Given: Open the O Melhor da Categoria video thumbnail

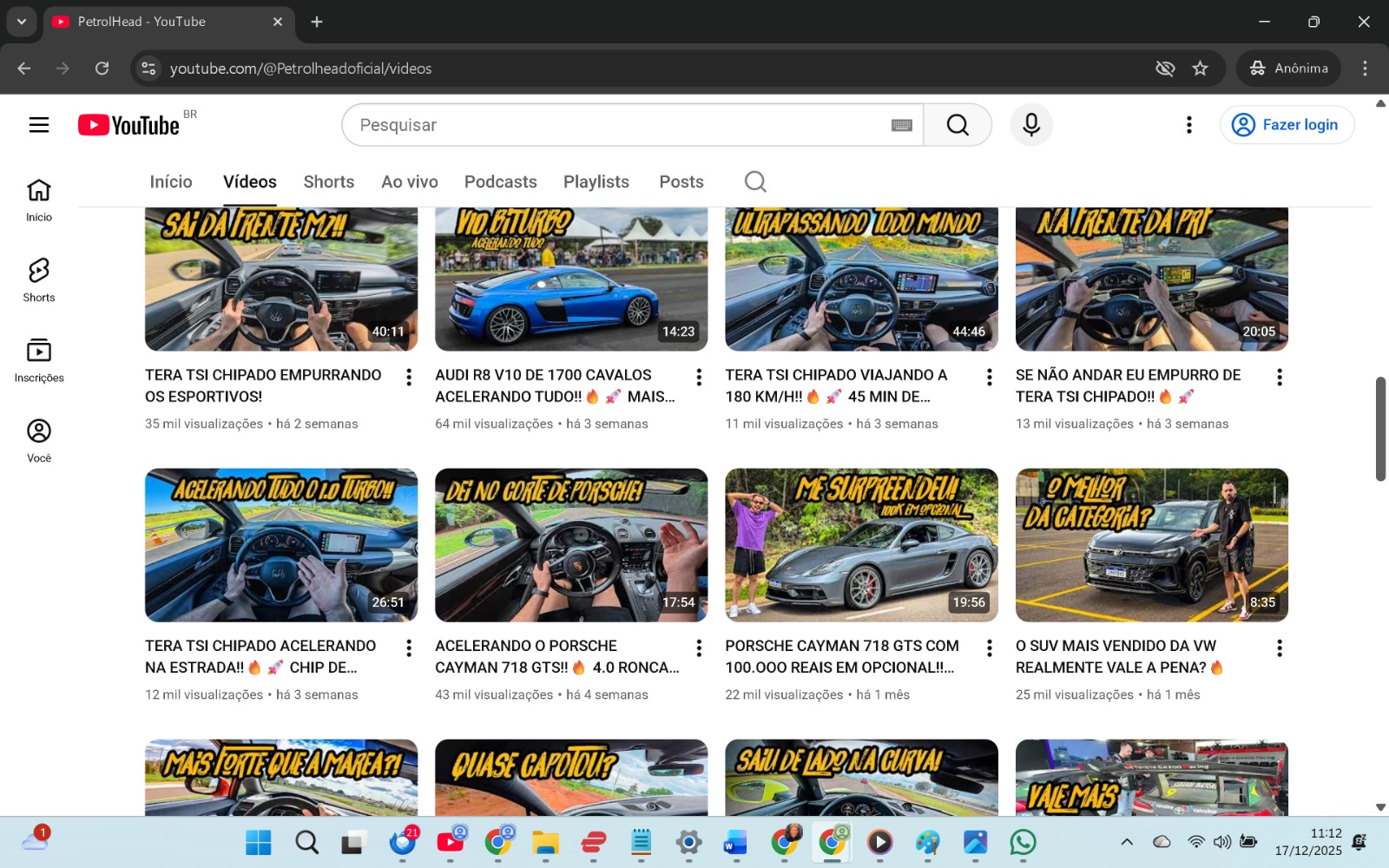Looking at the screenshot, I should click(x=1151, y=545).
